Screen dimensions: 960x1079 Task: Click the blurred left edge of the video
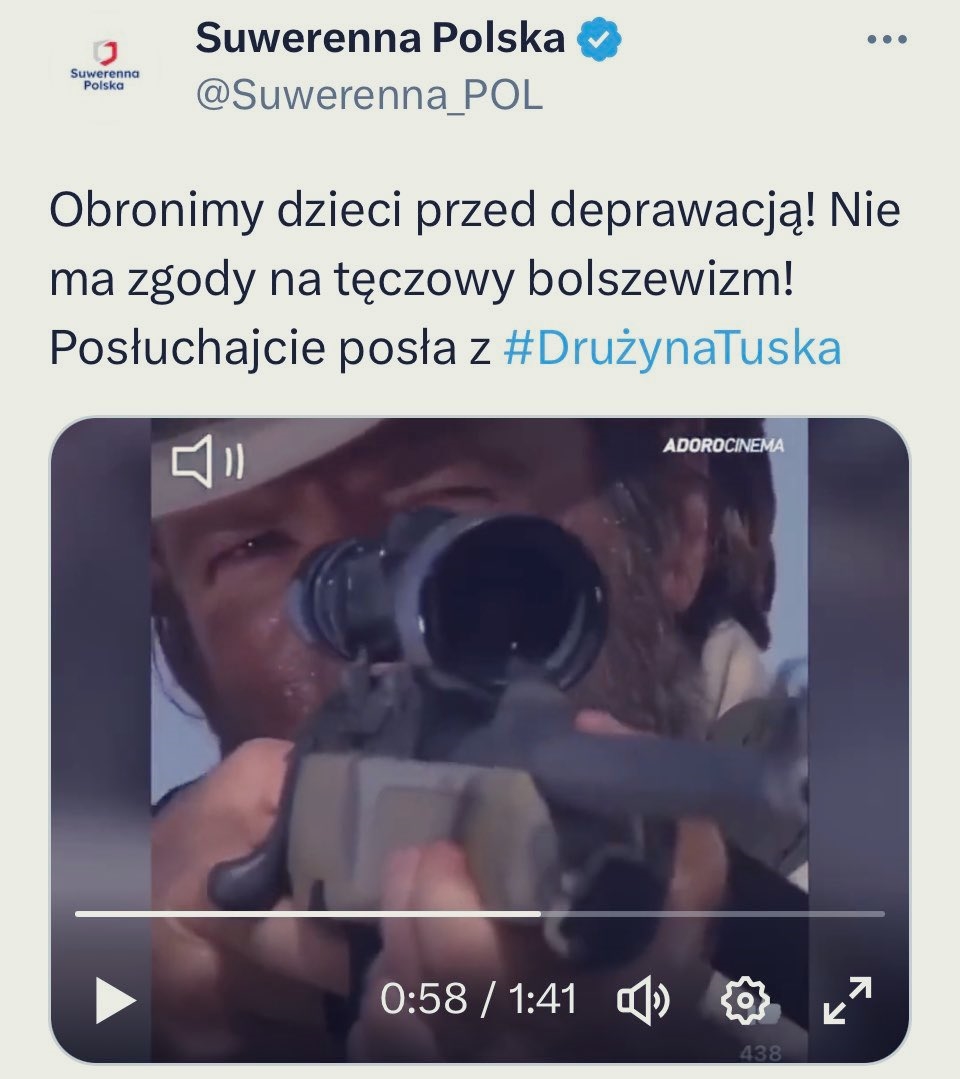(x=101, y=740)
